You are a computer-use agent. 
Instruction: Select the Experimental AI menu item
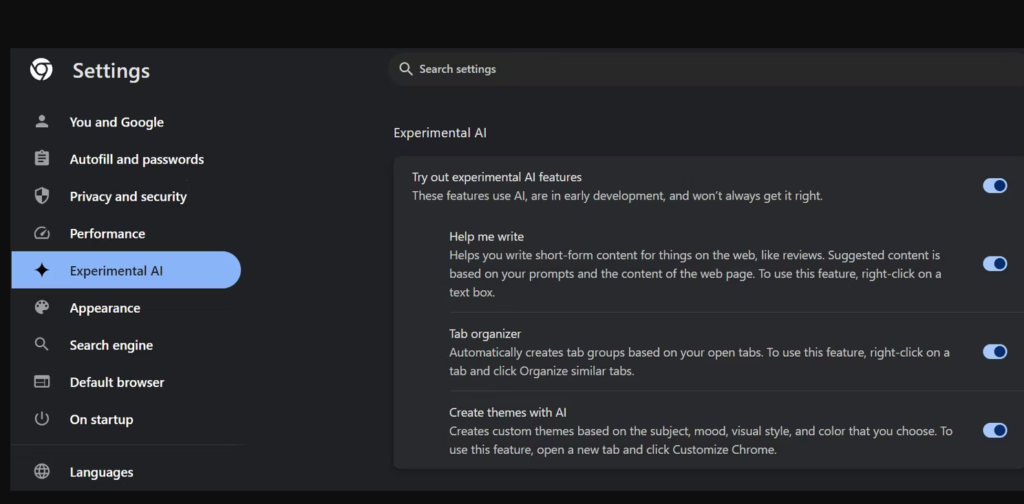click(127, 270)
